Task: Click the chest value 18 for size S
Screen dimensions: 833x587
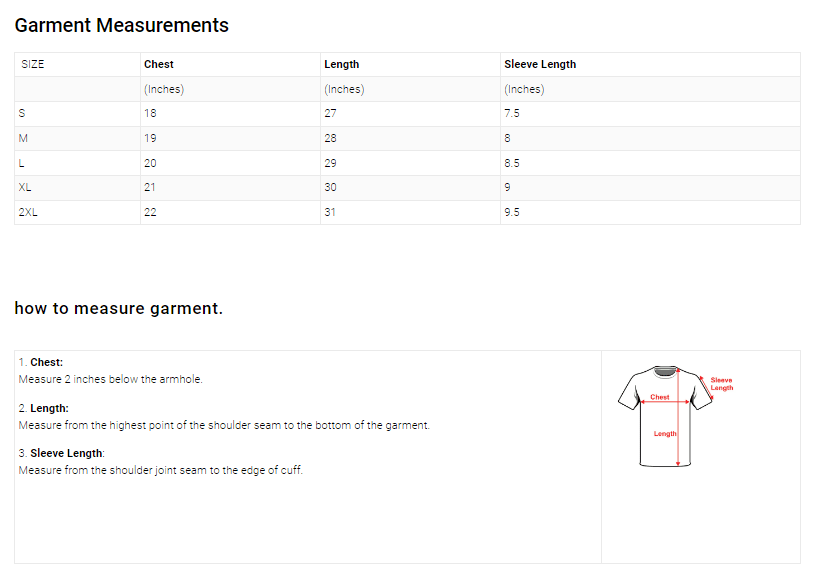Action: click(x=150, y=113)
